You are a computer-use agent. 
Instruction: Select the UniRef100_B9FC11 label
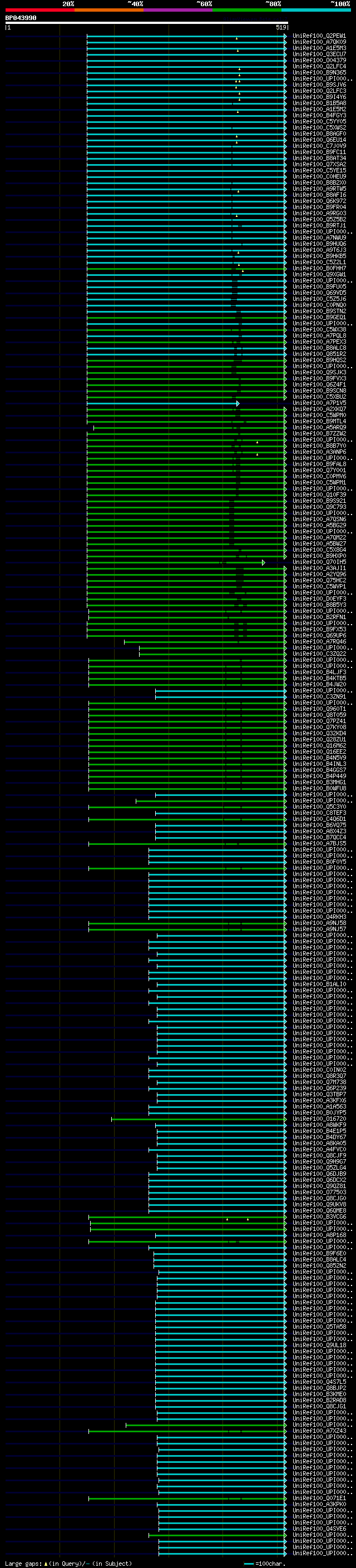click(319, 152)
